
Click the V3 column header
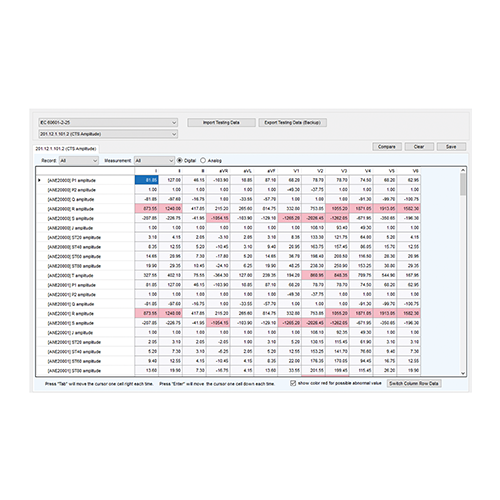click(x=338, y=171)
